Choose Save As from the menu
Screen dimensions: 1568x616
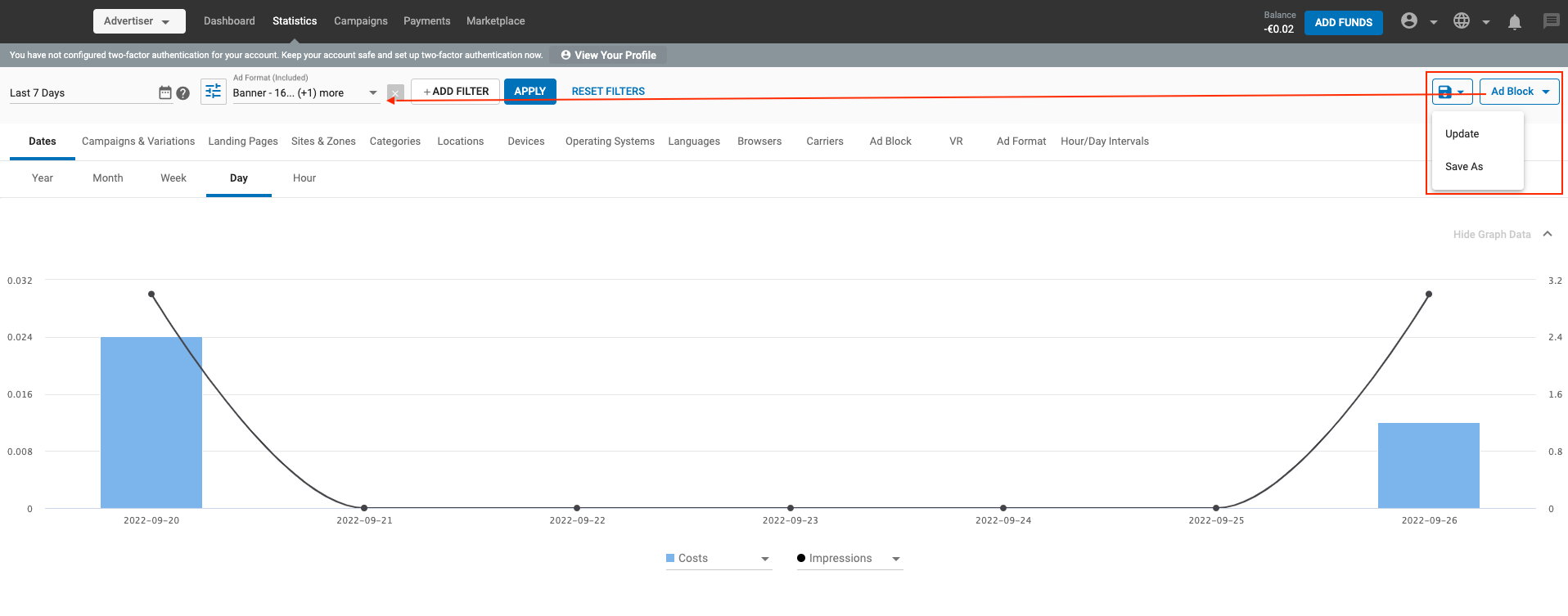coord(1463,167)
